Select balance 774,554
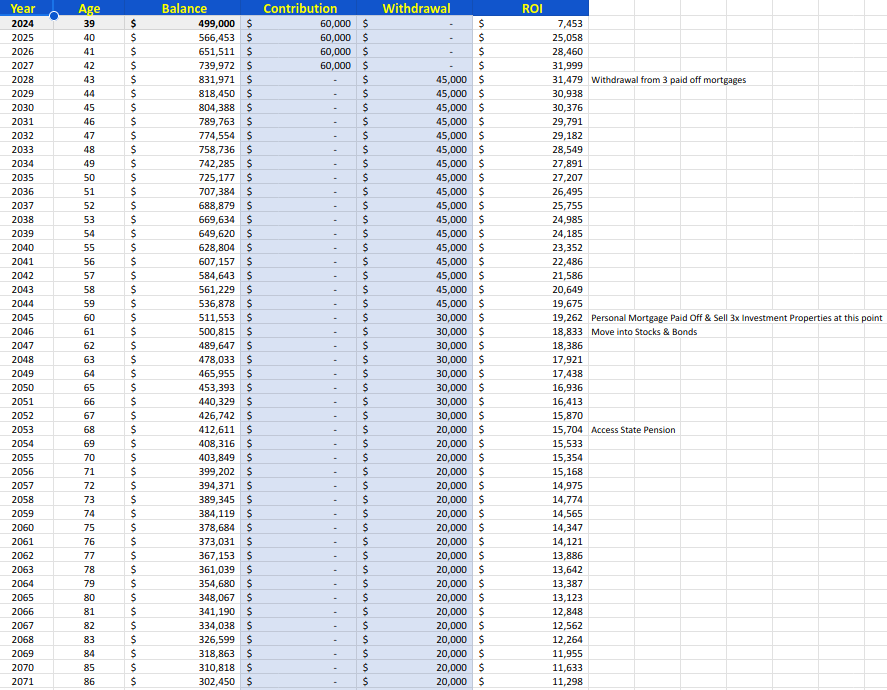Screen dimensions: 887x690 pos(182,135)
